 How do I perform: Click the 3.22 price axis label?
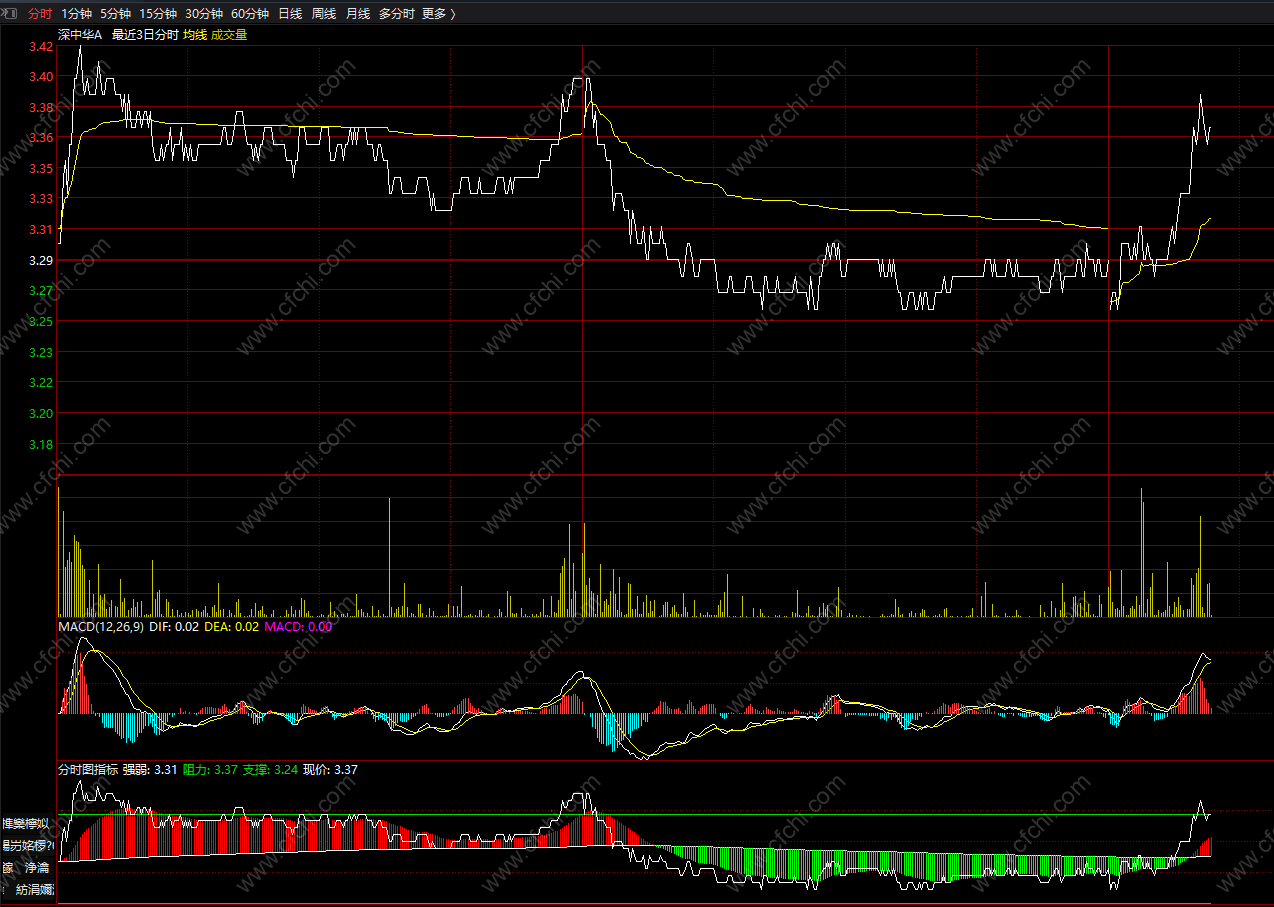point(41,383)
